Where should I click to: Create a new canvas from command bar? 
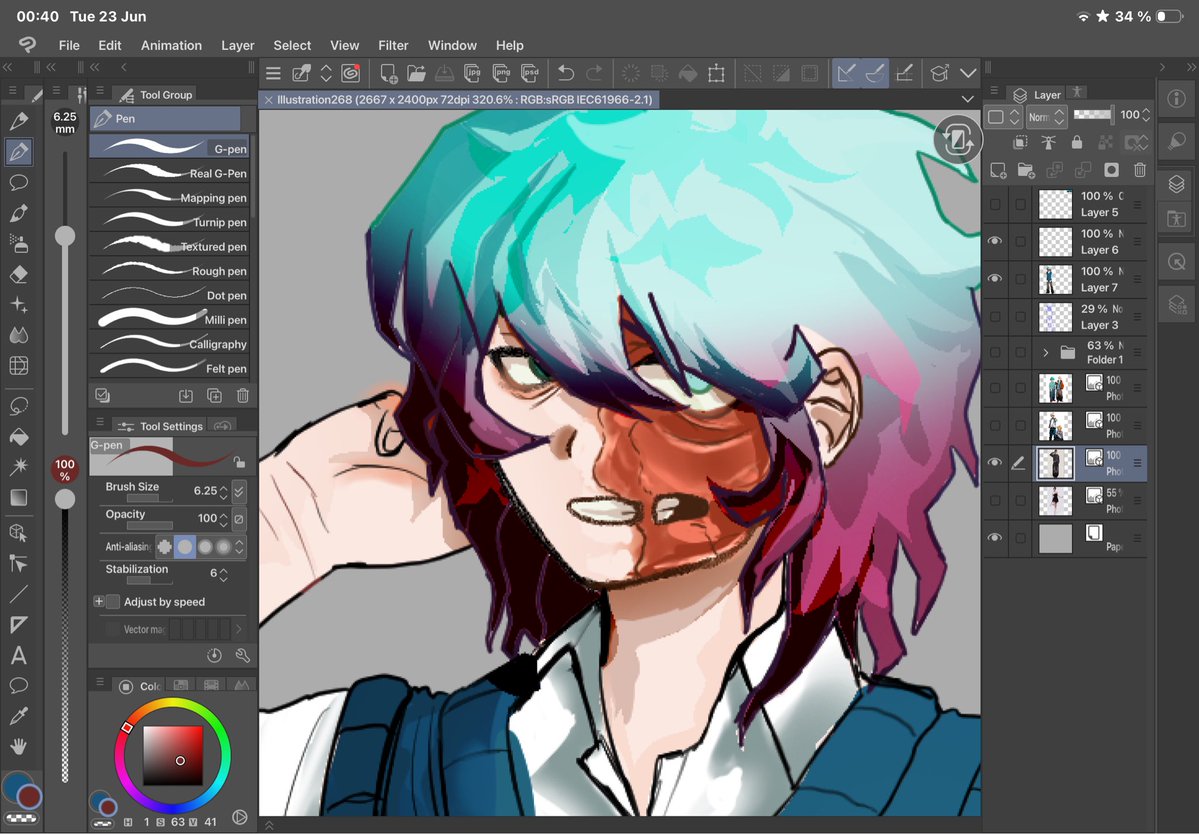click(388, 73)
